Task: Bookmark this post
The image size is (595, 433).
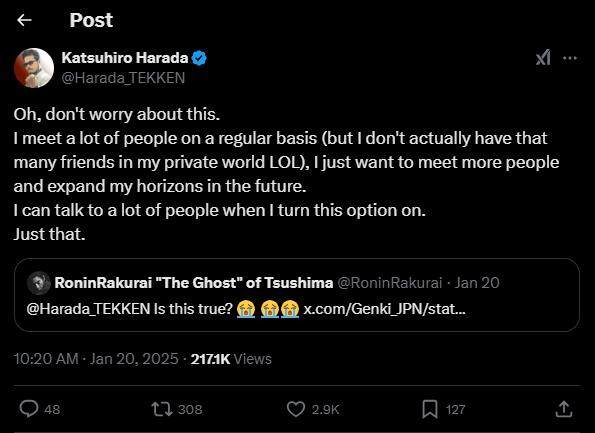Action: point(430,409)
